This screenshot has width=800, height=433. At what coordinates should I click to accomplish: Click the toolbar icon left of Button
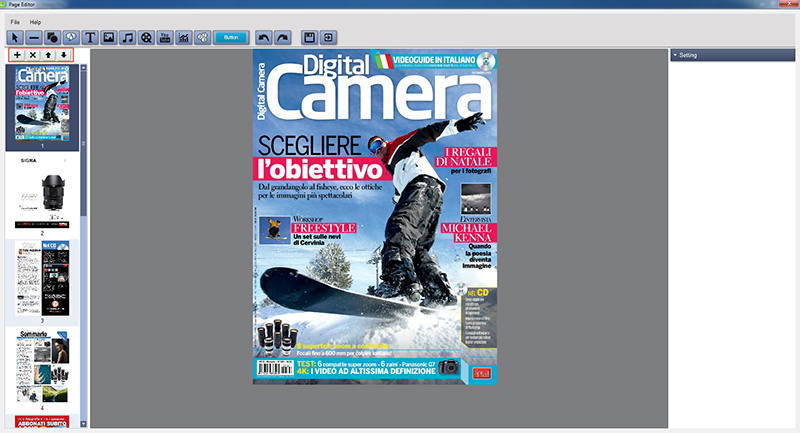coord(203,37)
